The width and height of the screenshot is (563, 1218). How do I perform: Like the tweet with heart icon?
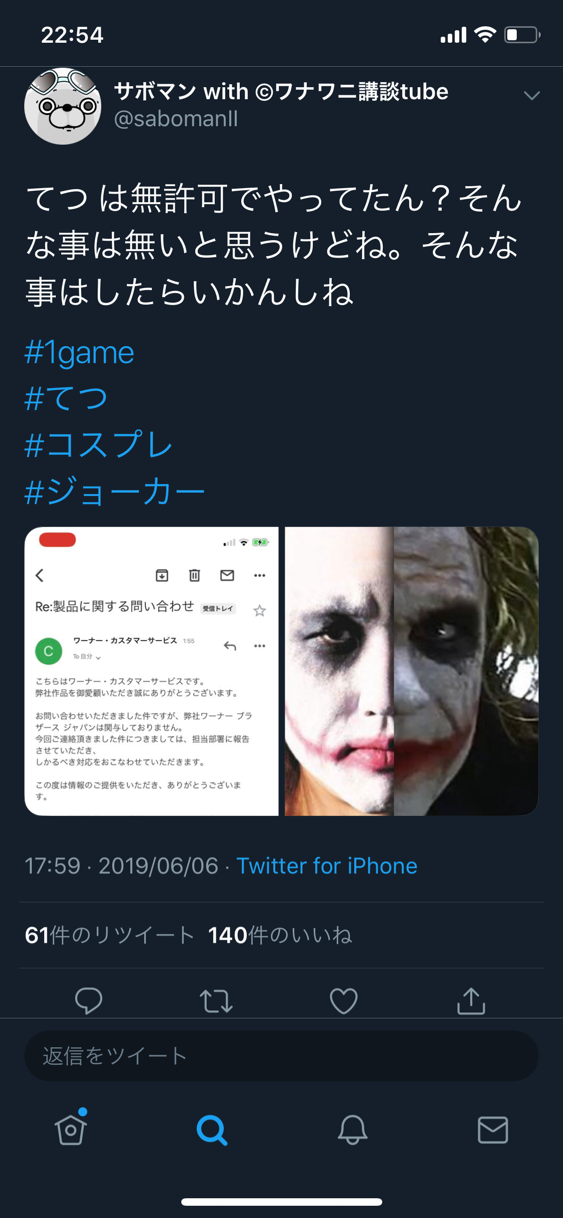coord(344,1000)
